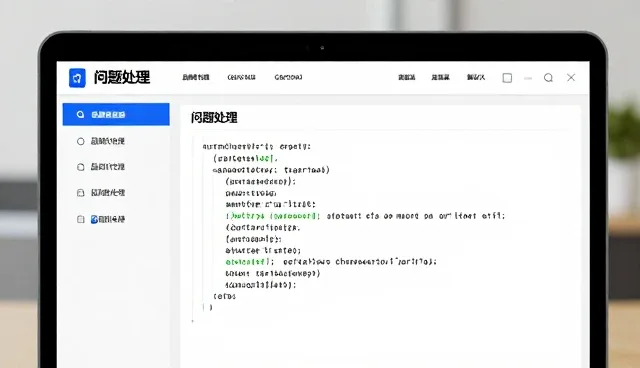Click the dash minimize icon in the header
This screenshot has width=640, height=368.
[x=528, y=78]
